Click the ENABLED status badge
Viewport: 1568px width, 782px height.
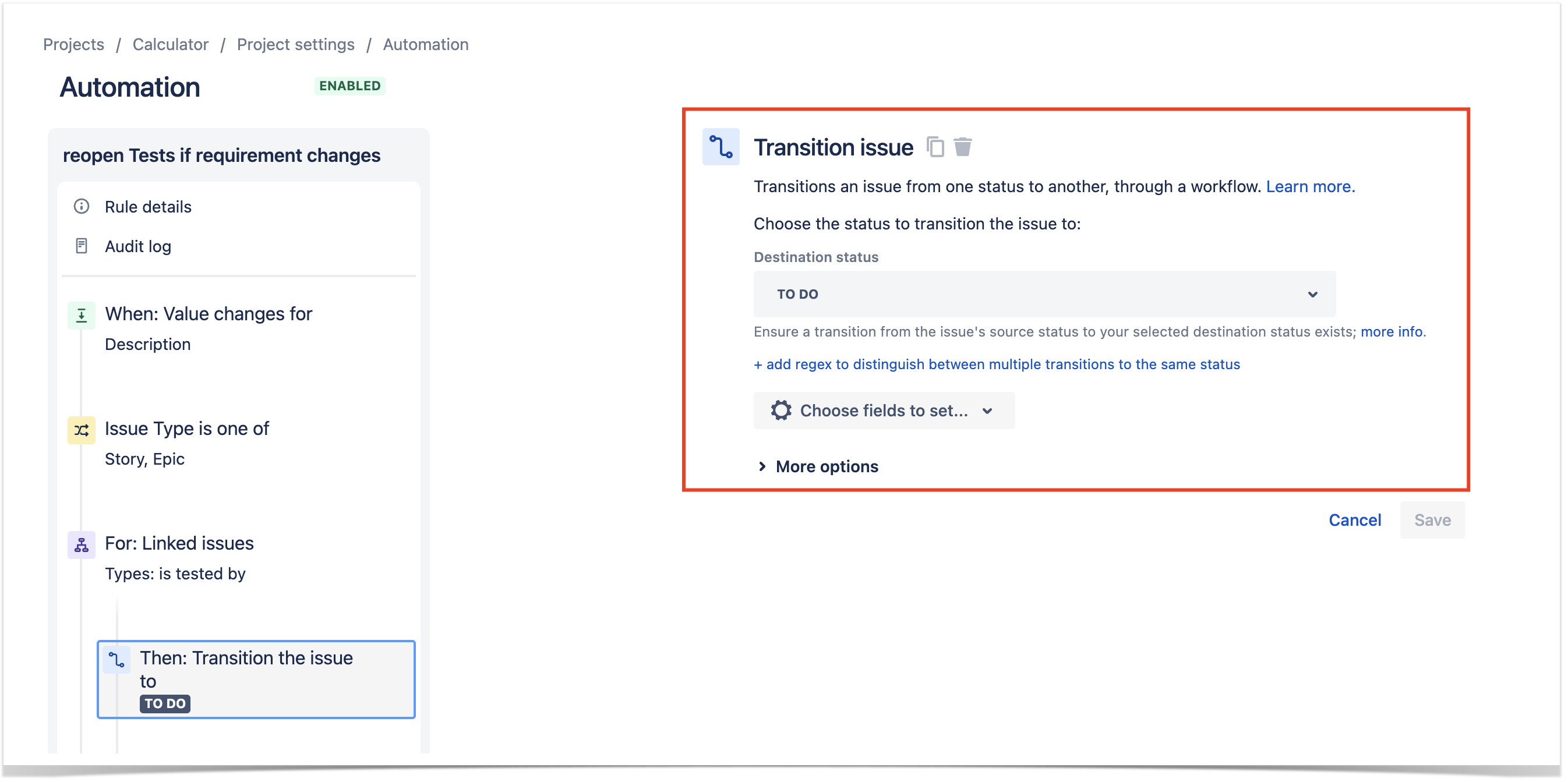coord(351,86)
